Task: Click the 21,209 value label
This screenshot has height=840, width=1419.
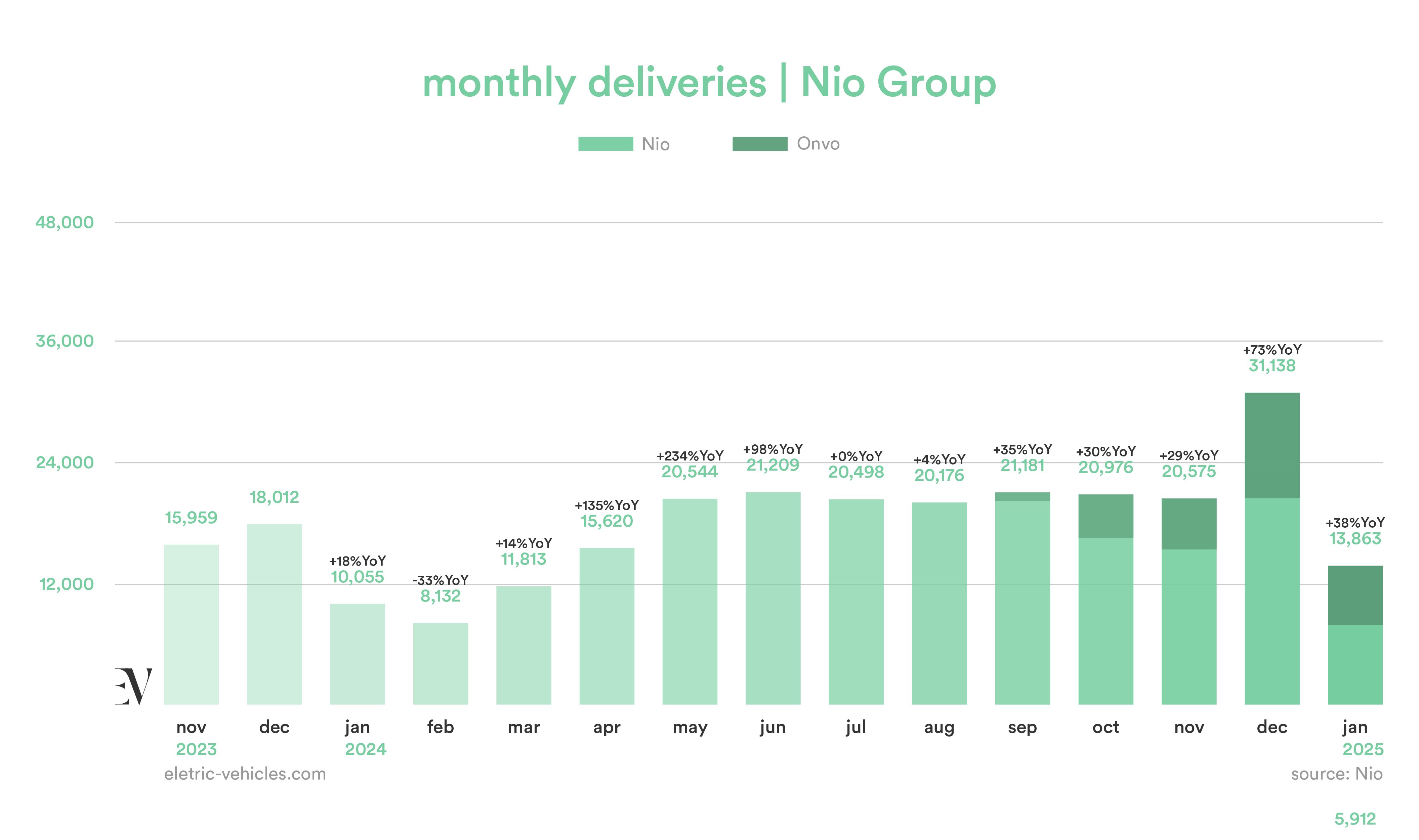Action: click(773, 465)
